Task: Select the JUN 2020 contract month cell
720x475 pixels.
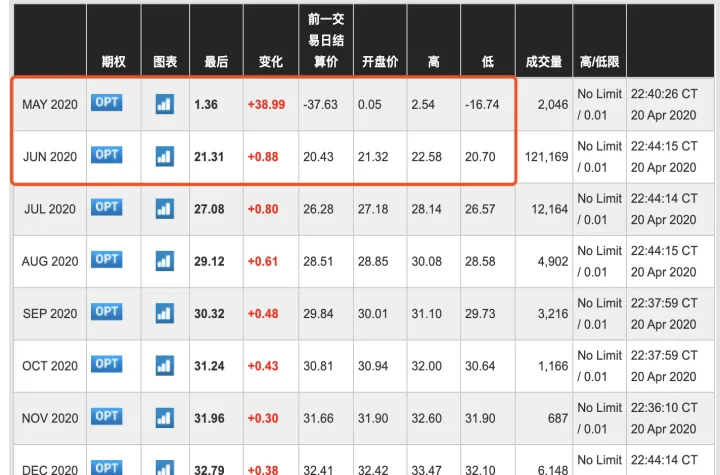Action: tap(50, 156)
